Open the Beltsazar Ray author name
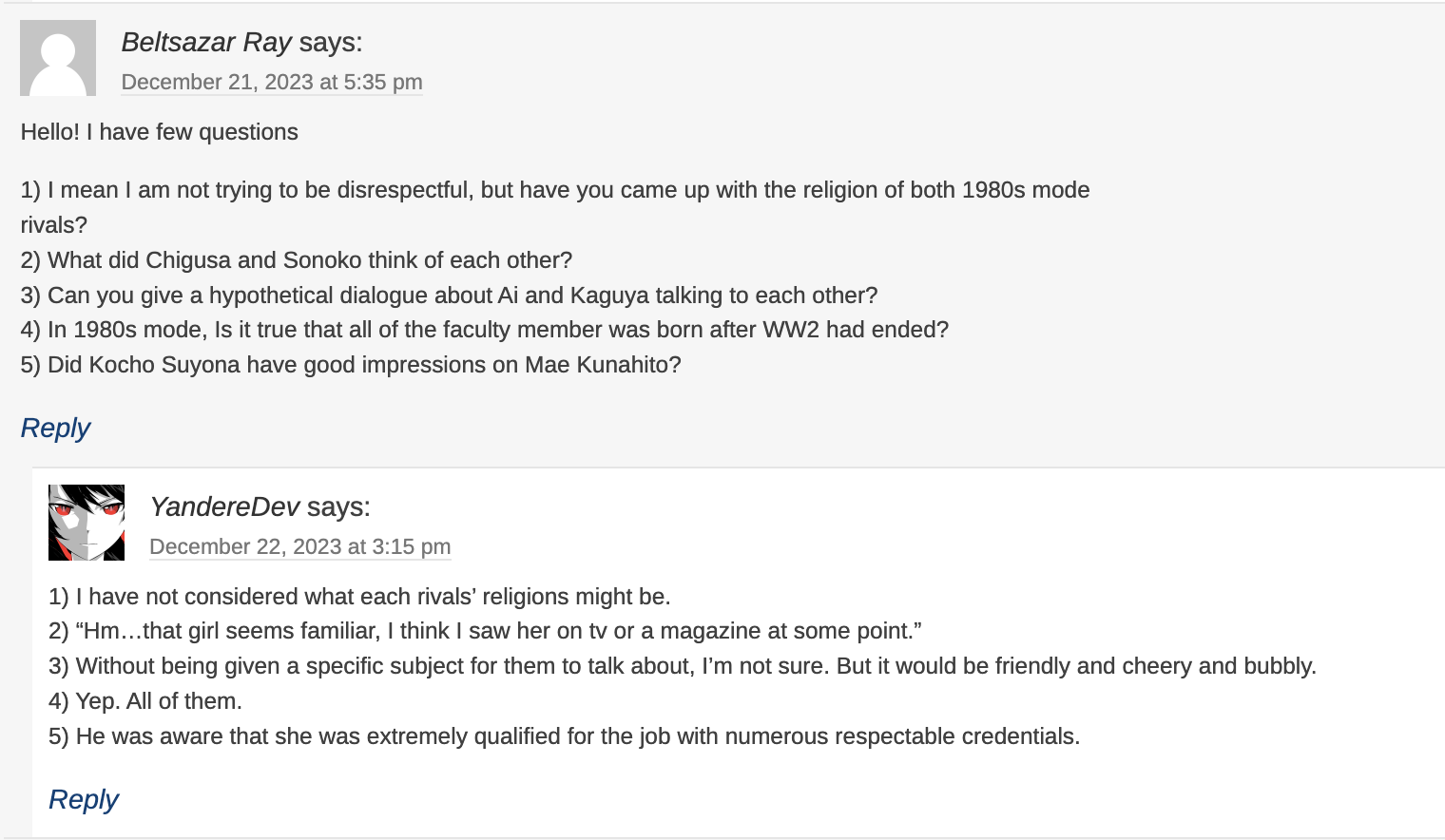This screenshot has width=1445, height=840. point(206,43)
